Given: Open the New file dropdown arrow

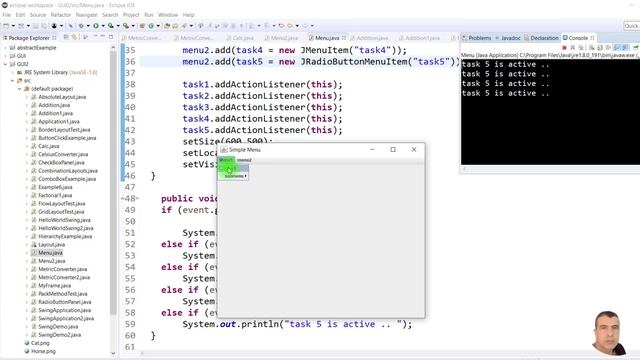Looking at the screenshot, I should [x=13, y=26].
